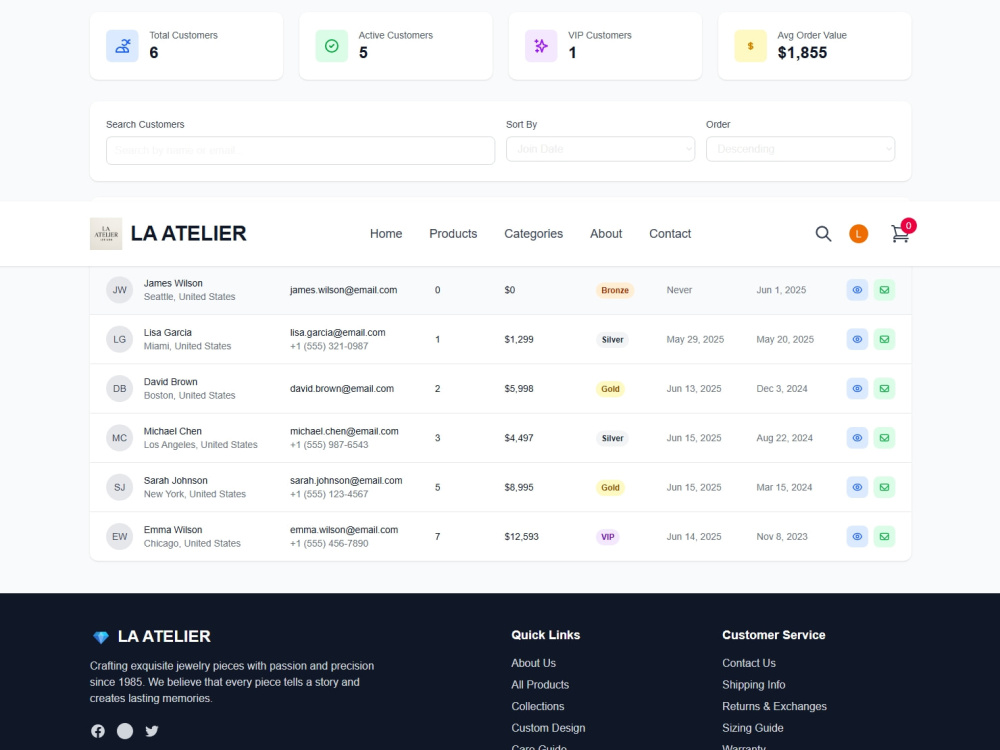Click the Never last order cell
The height and width of the screenshot is (750, 1000).
[679, 290]
